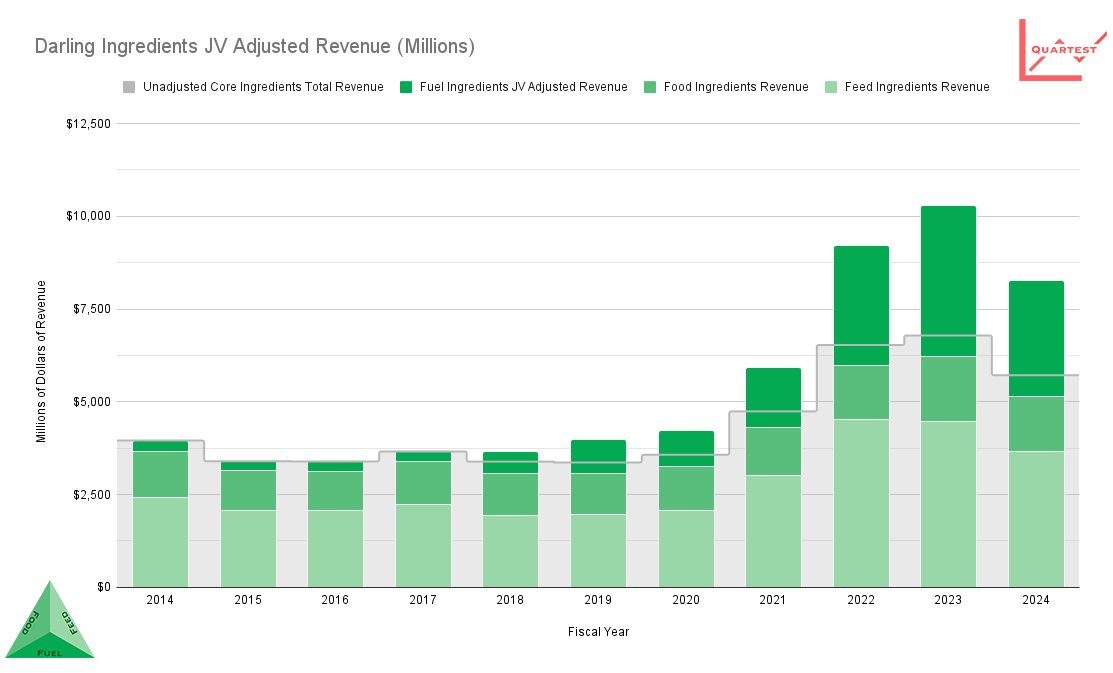Viewport: 1113px width, 673px height.
Task: Click the 2023 Fuel Ingredients bar segment
Action: coord(948,281)
